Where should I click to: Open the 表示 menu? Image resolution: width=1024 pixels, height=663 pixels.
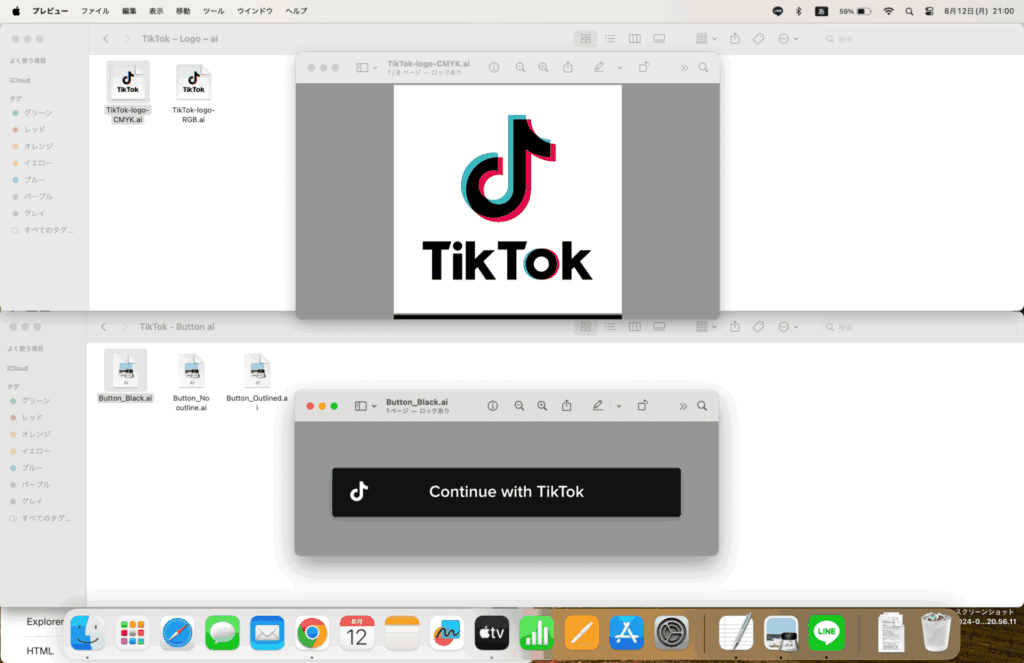[x=156, y=11]
